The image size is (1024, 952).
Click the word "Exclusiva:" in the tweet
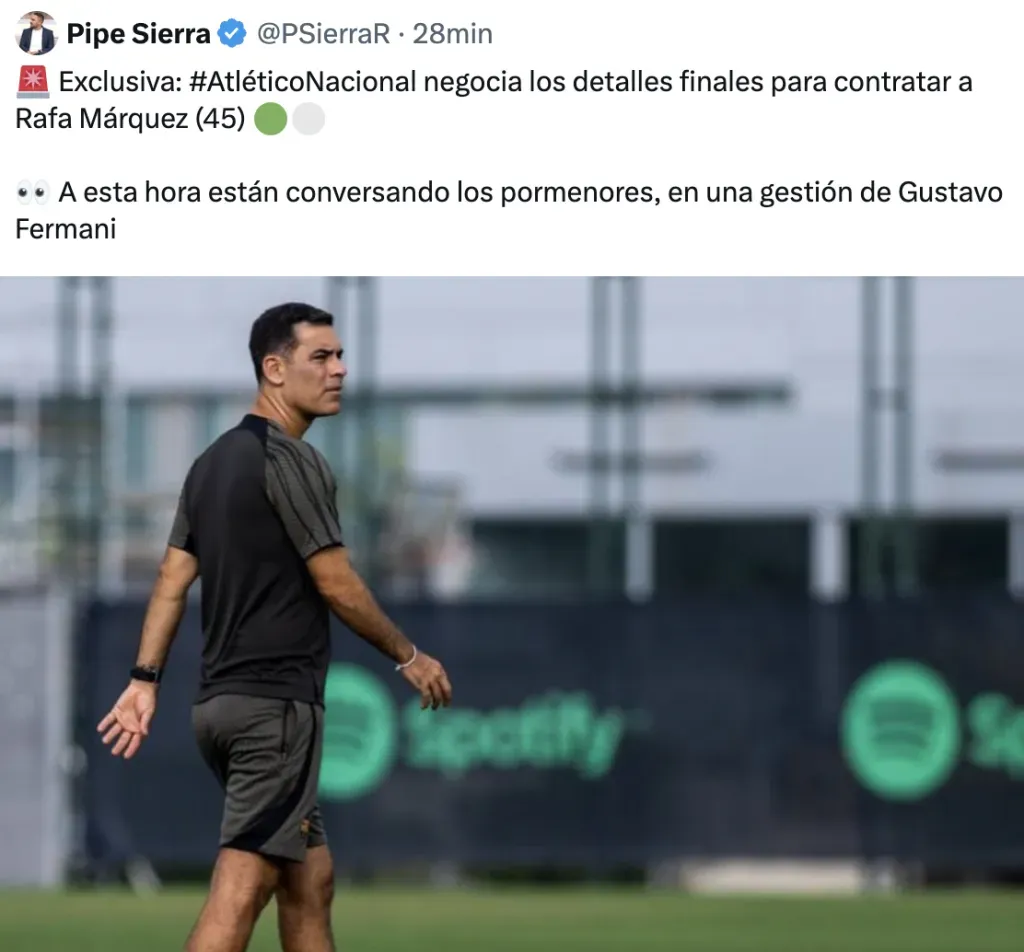tap(120, 82)
